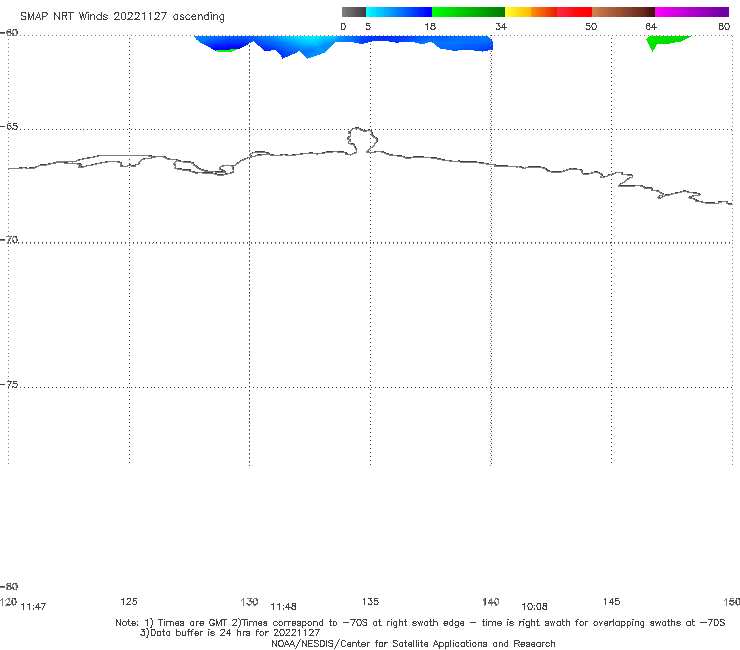Click the green segment of the color bar
Image resolution: width=740 pixels, height=650 pixels.
click(x=468, y=12)
